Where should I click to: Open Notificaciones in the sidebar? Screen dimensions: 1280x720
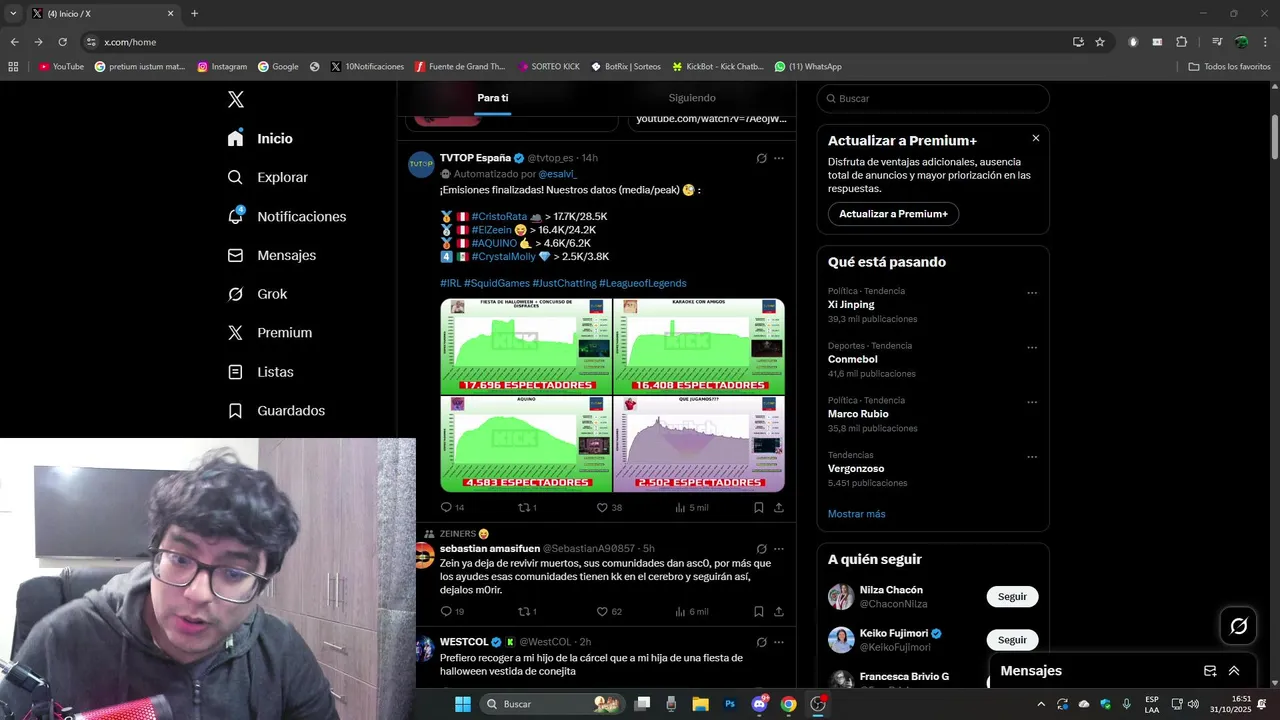[x=286, y=216]
